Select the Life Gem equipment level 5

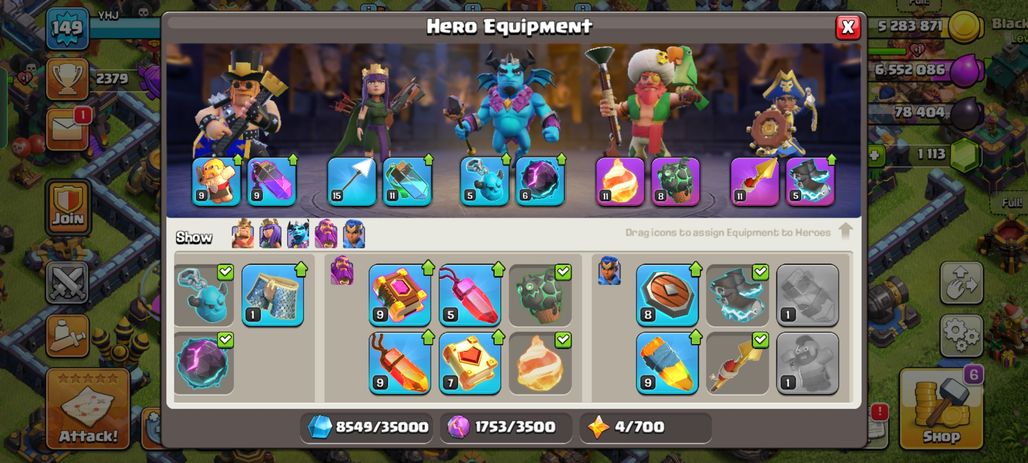pyautogui.click(x=469, y=294)
